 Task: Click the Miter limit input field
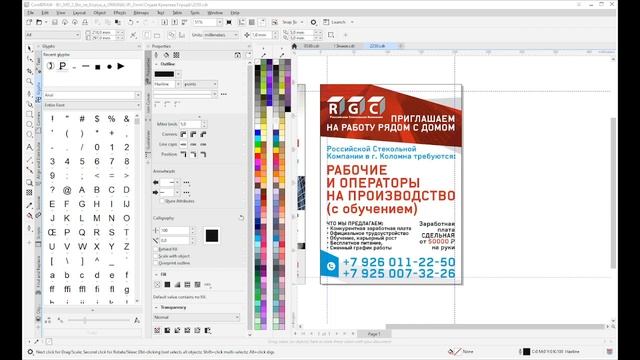191,124
